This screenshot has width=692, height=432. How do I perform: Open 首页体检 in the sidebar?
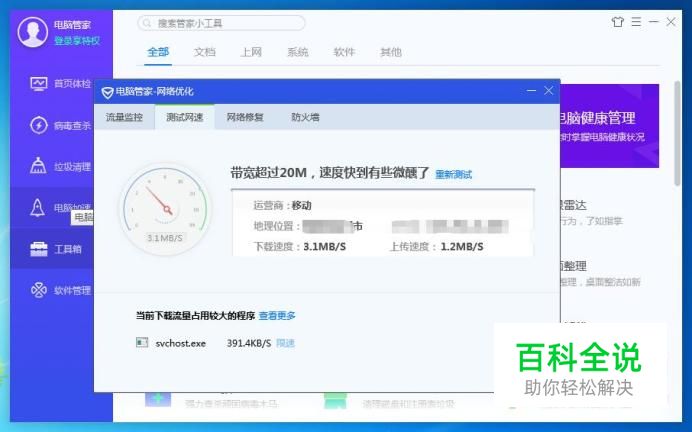60,83
